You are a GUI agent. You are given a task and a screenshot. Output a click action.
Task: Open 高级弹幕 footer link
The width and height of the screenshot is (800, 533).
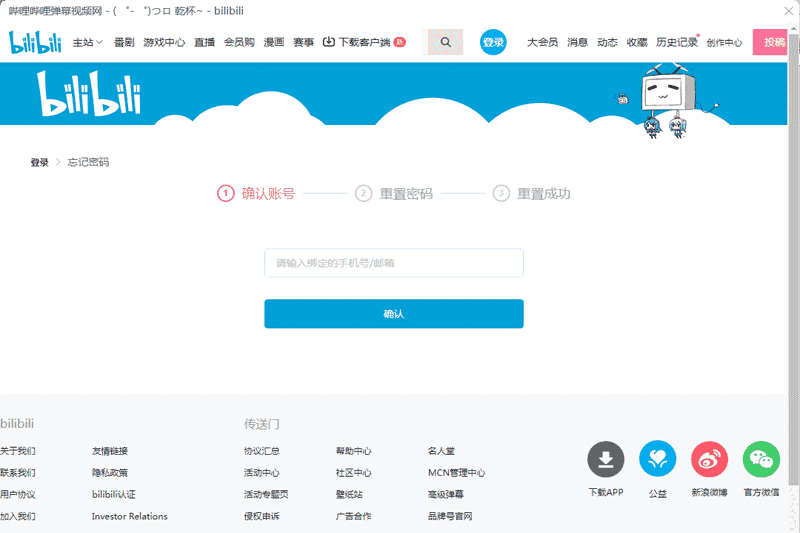tap(445, 494)
